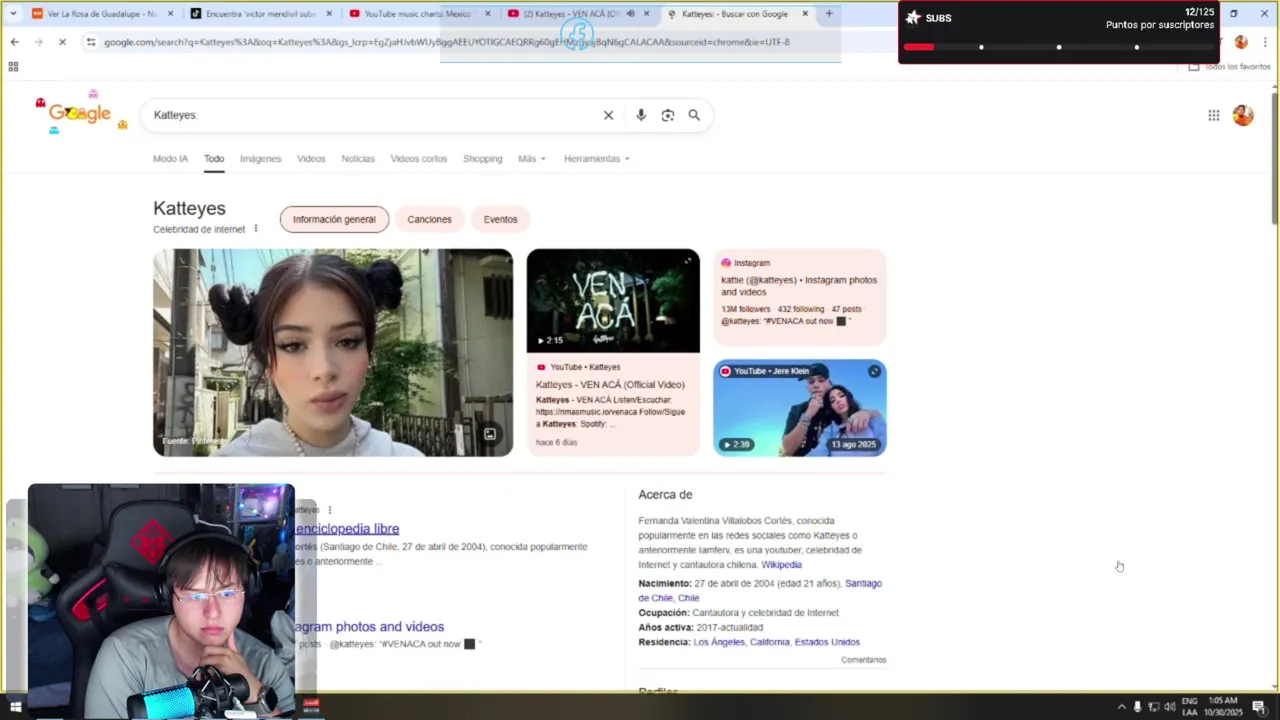The image size is (1280, 720).
Task: Open more options for Wikipedia result
Action: pyautogui.click(x=329, y=510)
